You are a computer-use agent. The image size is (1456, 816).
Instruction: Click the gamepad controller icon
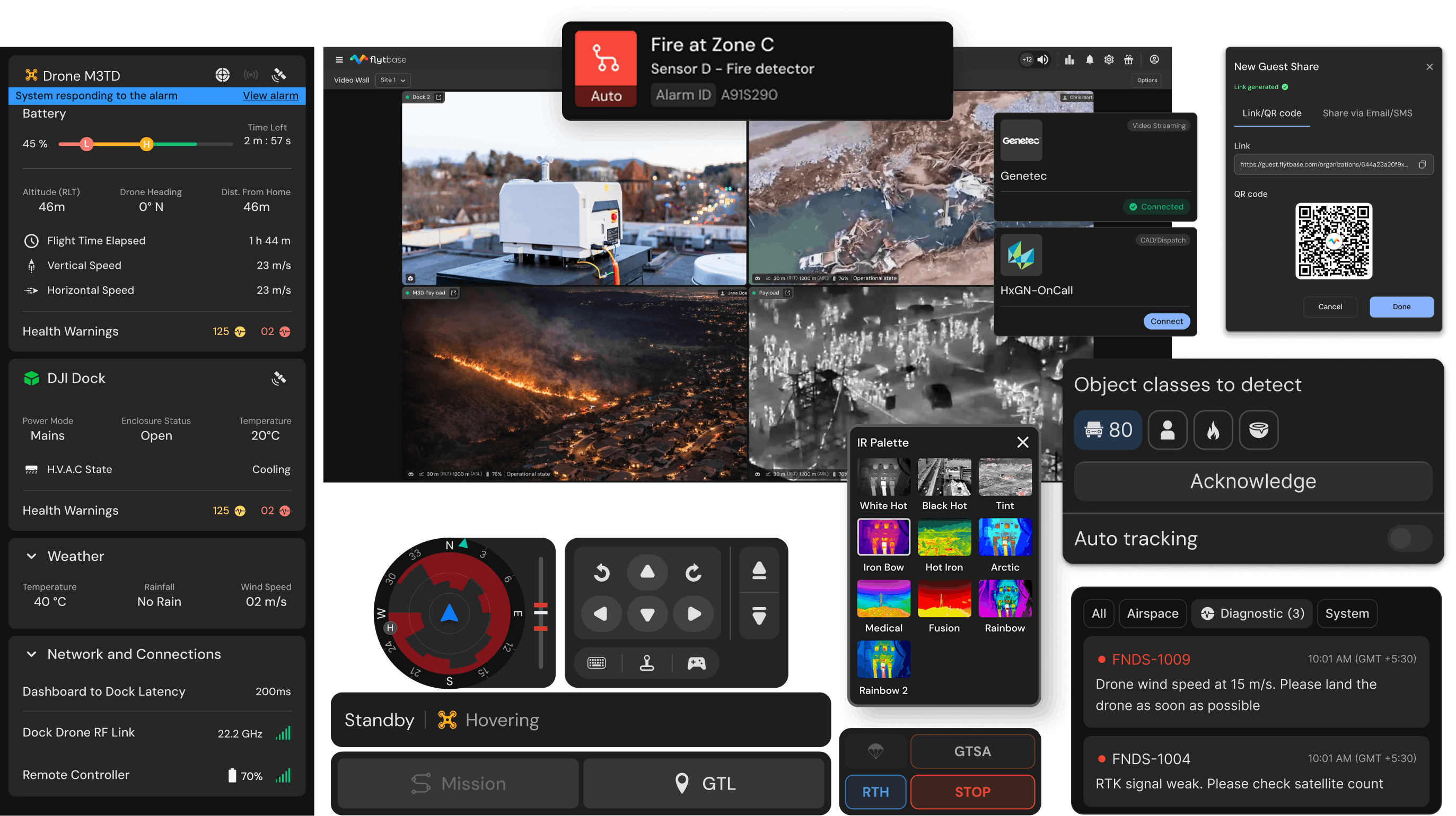(x=696, y=663)
